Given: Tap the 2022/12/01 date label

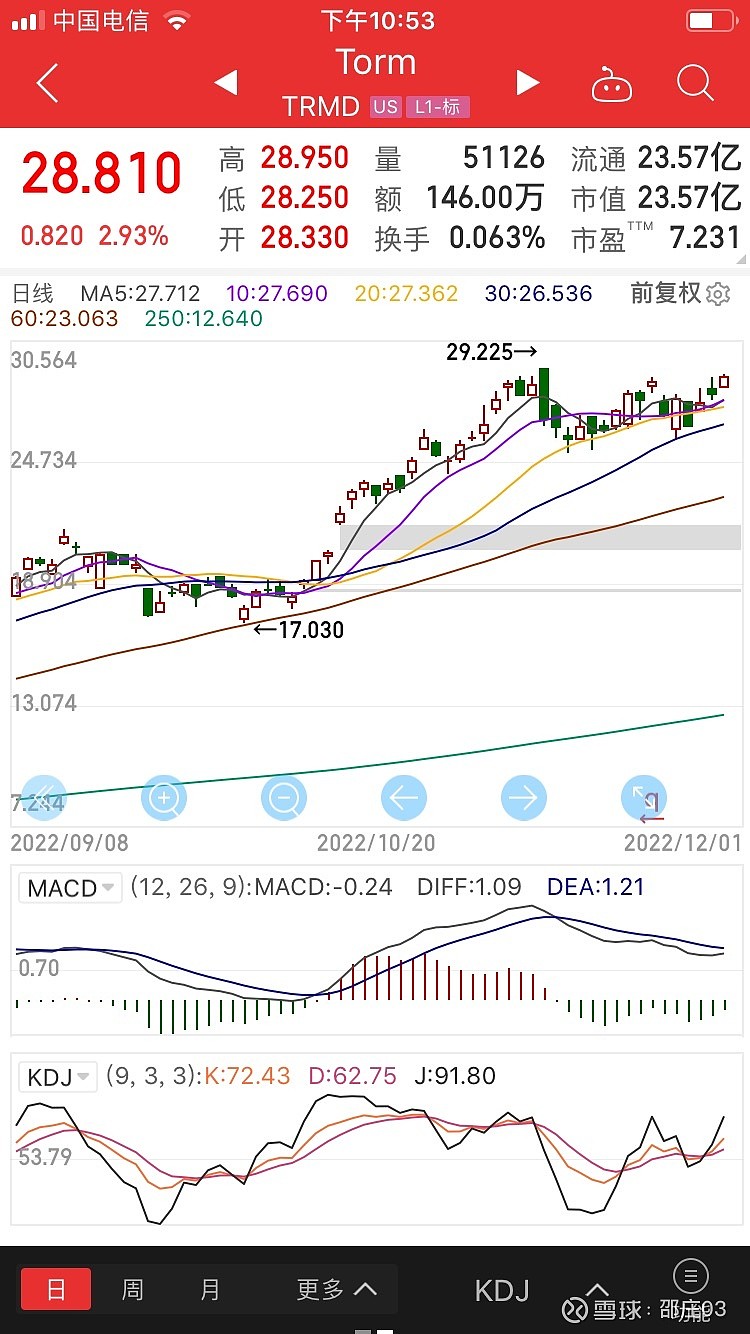Looking at the screenshot, I should 683,843.
